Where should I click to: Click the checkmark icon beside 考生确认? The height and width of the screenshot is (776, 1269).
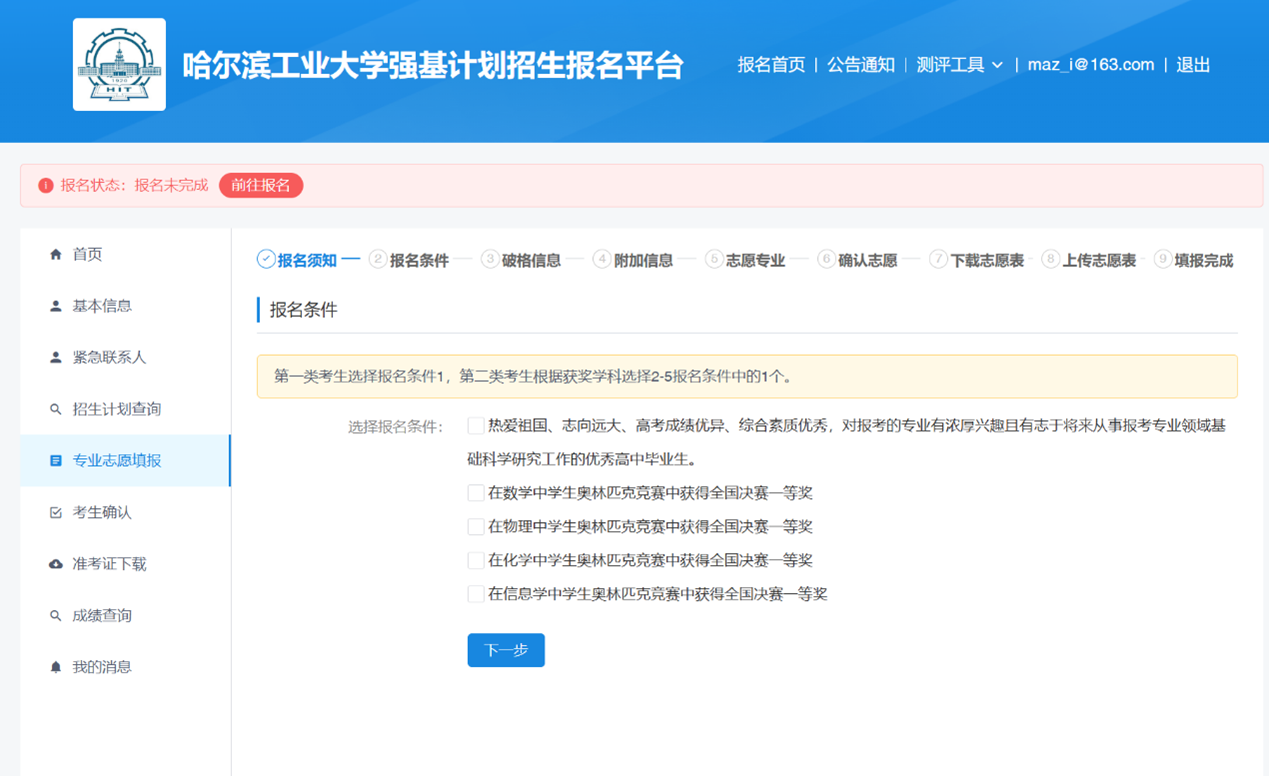56,512
